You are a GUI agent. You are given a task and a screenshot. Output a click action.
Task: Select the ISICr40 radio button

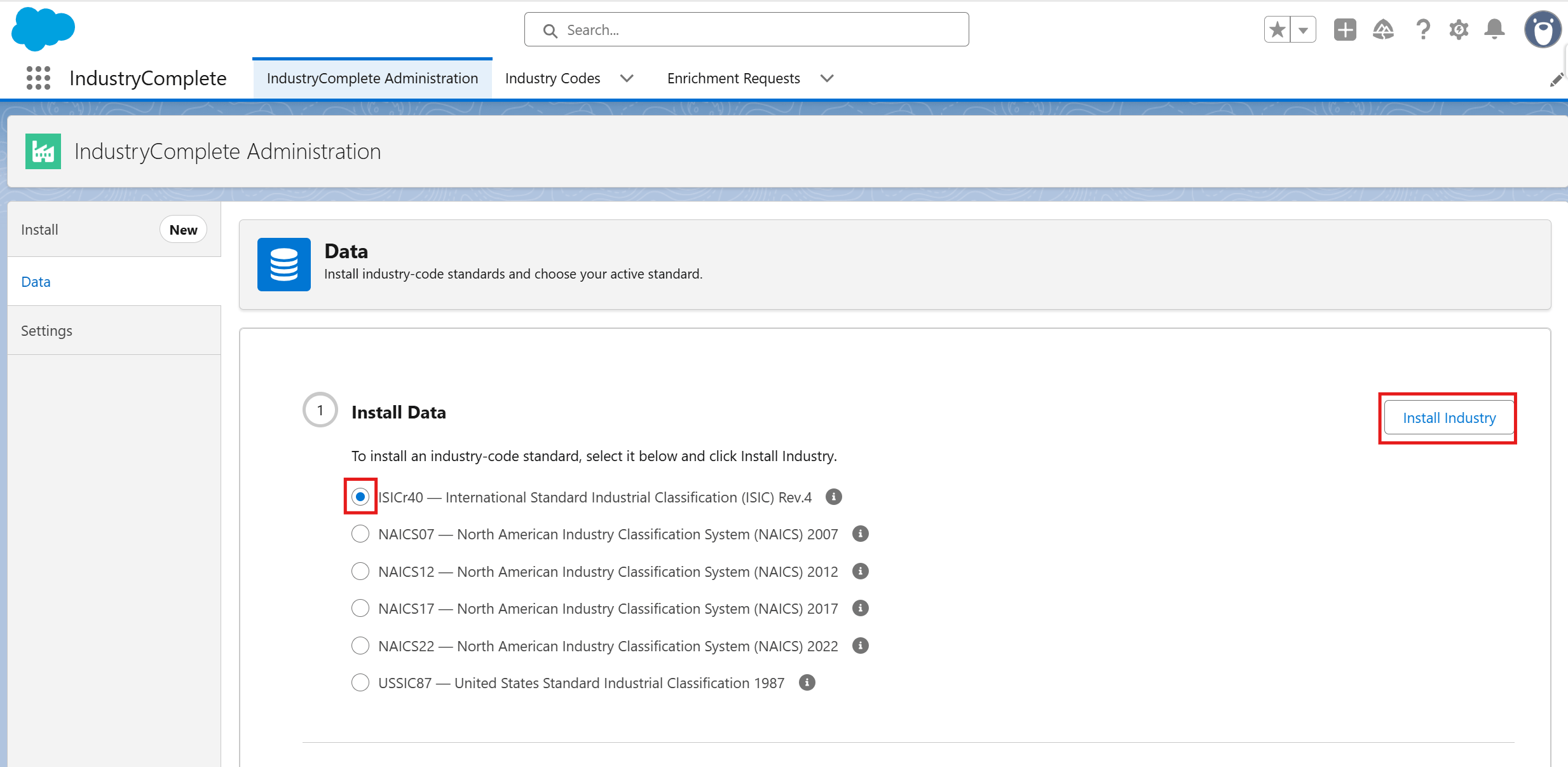tap(360, 497)
